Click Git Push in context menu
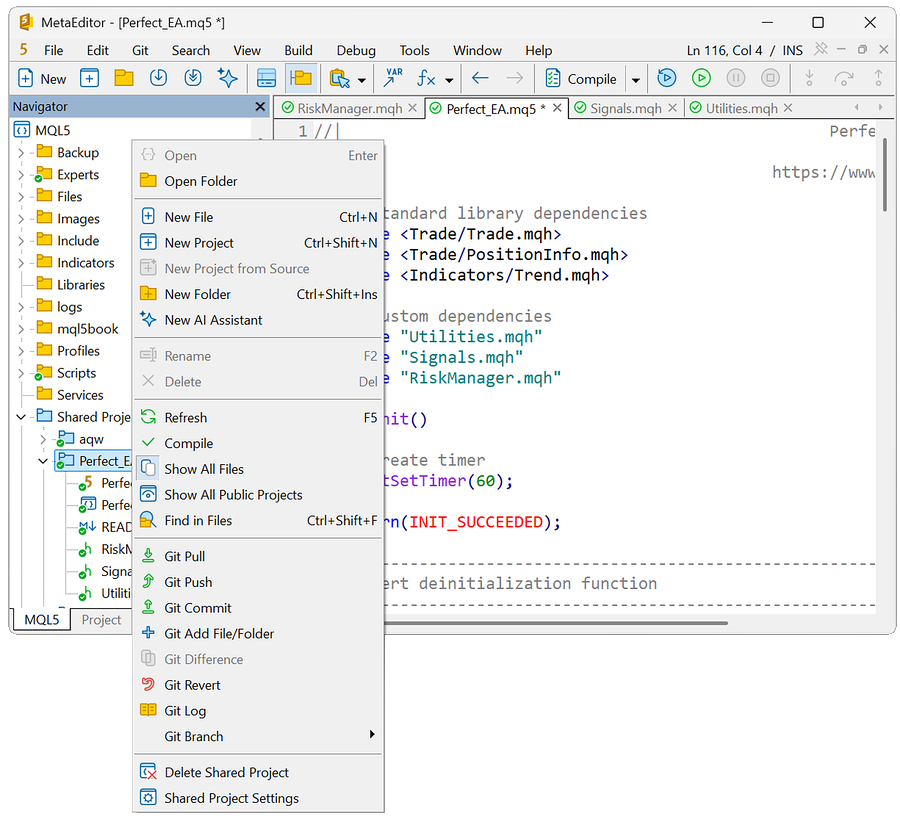The width and height of the screenshot is (900, 819). [x=258, y=583]
